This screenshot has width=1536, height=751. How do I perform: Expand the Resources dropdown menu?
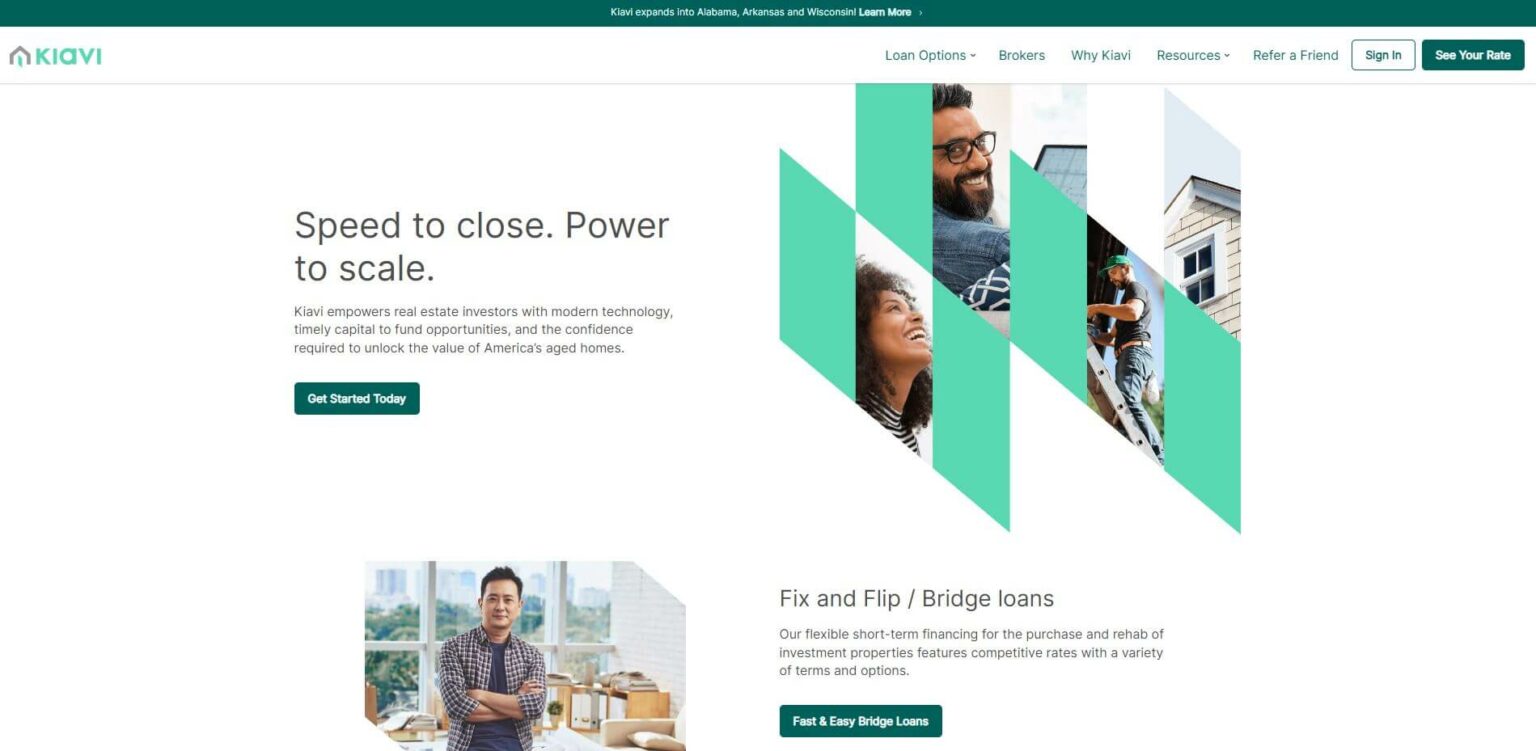click(x=1193, y=55)
